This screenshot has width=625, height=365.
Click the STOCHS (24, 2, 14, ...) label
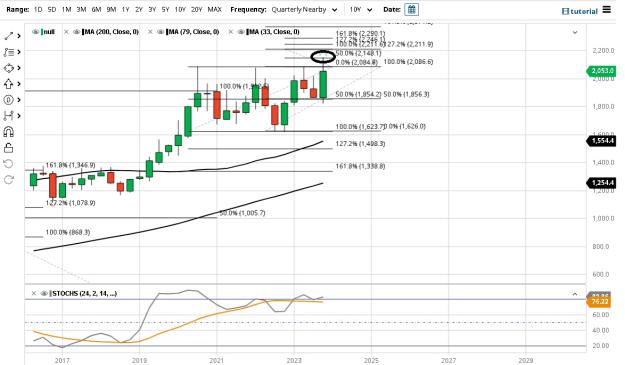(83, 294)
